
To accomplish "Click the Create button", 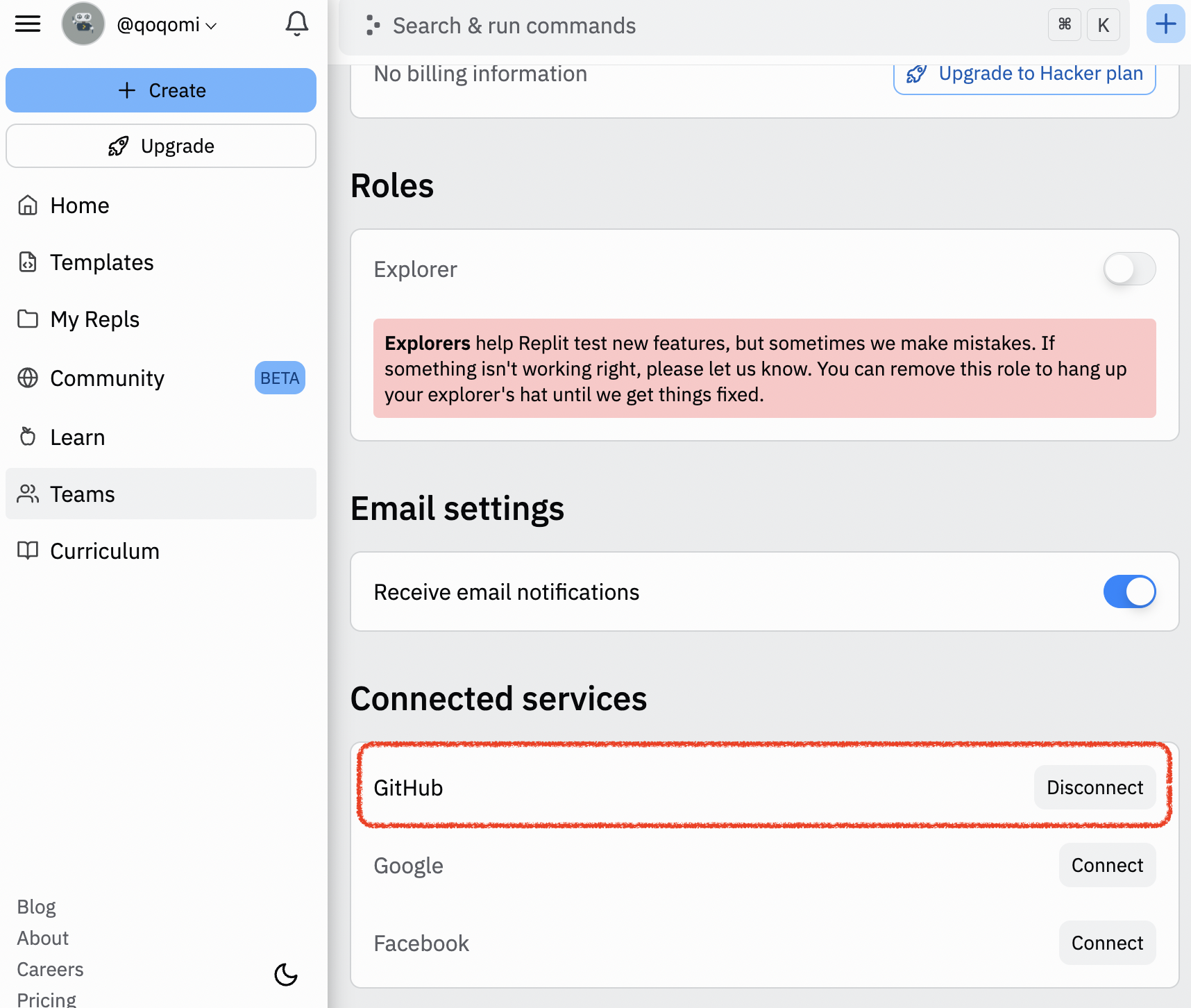I will [x=161, y=90].
